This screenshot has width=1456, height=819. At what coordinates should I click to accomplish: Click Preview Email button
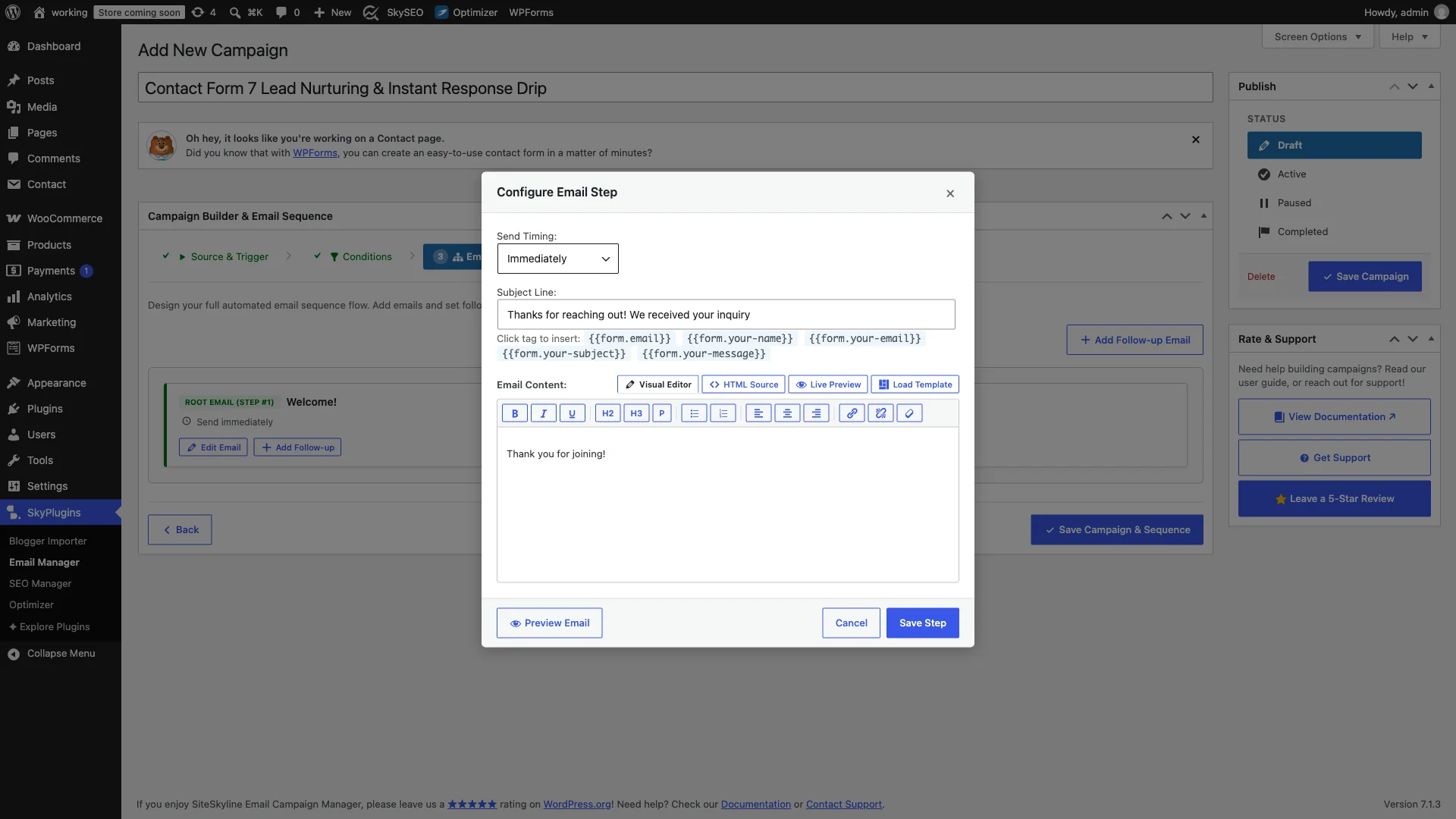coord(549,623)
